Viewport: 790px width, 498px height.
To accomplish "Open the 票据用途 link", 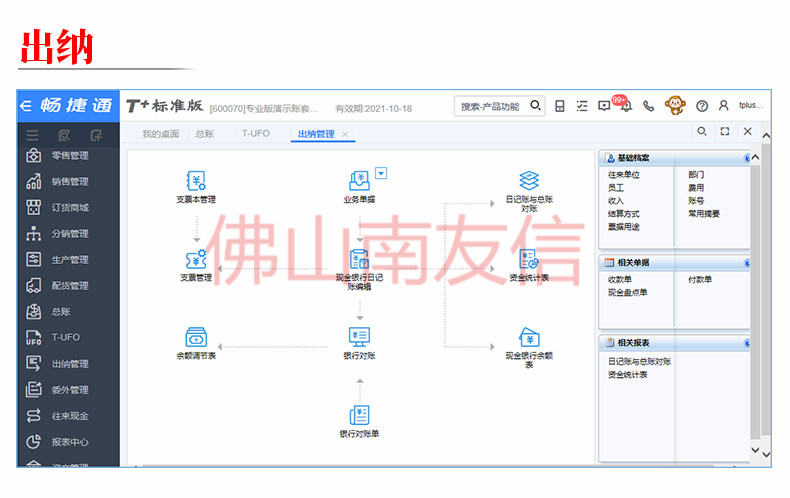I will tap(623, 227).
